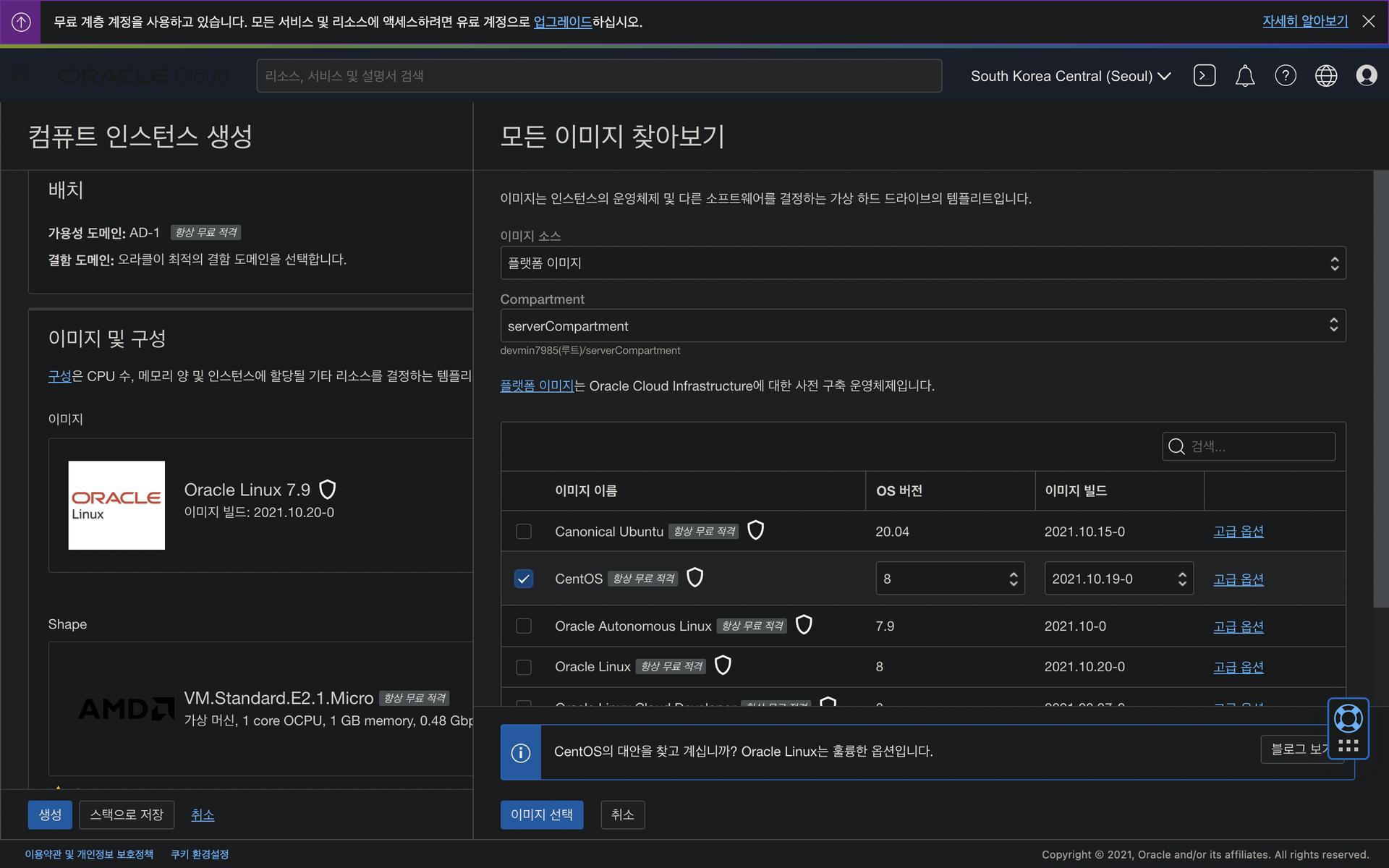Uncheck the CentOS image checkbox
Screen dimensions: 1389x868
[523, 579]
